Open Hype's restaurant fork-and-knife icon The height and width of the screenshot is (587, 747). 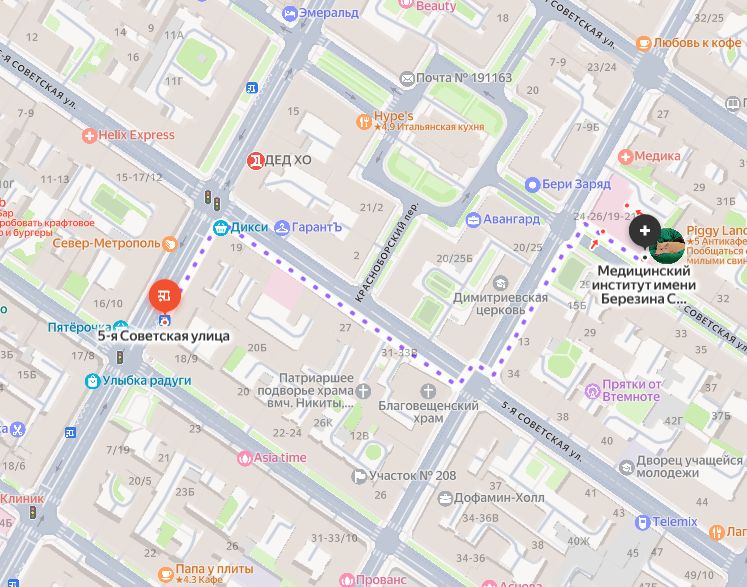point(364,121)
